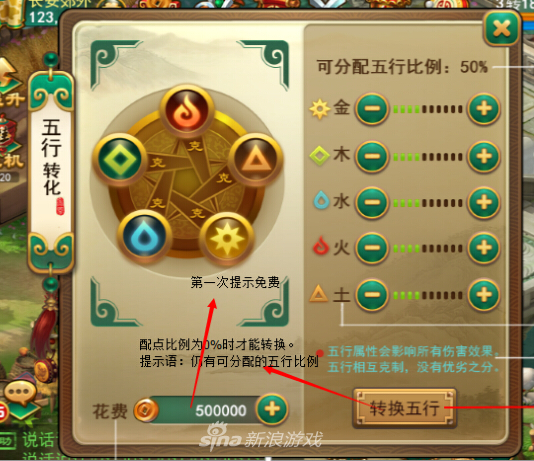
Task: Increase the 土 earth ratio with plus
Action: pos(484,295)
